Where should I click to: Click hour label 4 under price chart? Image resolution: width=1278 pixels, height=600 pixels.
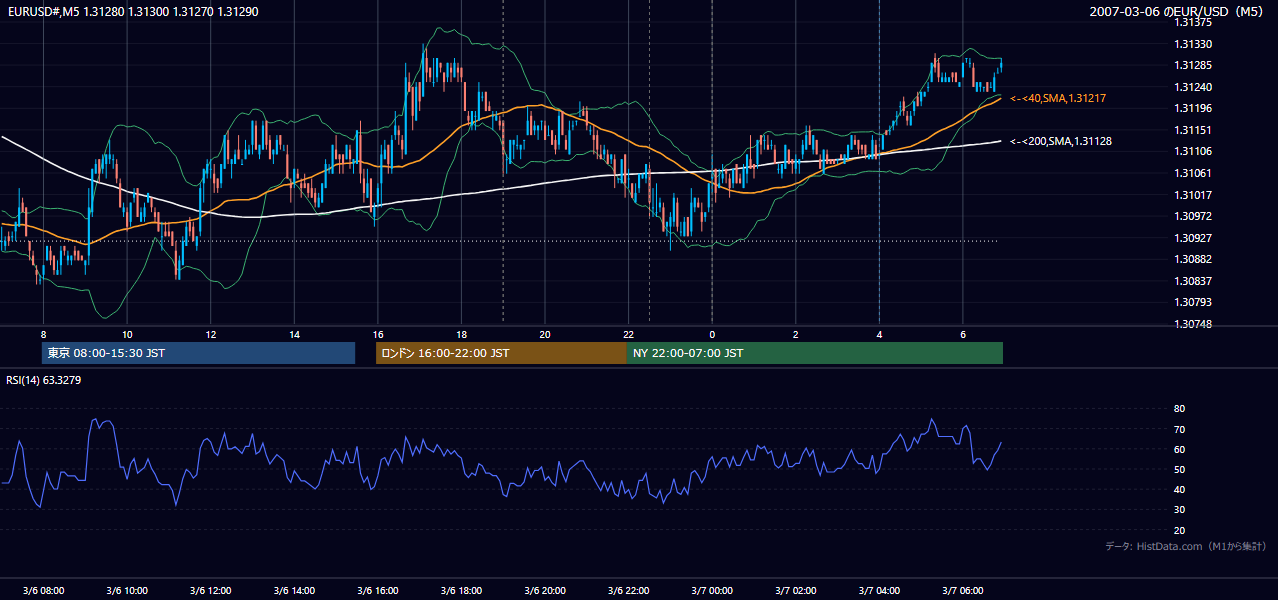(879, 334)
